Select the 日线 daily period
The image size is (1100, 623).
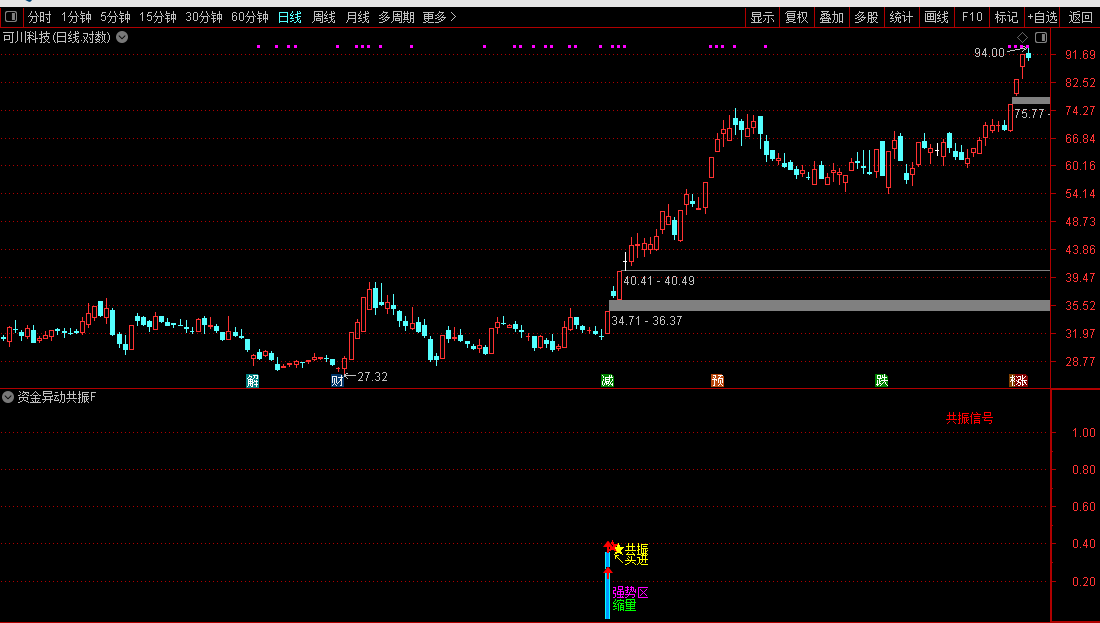pos(290,17)
